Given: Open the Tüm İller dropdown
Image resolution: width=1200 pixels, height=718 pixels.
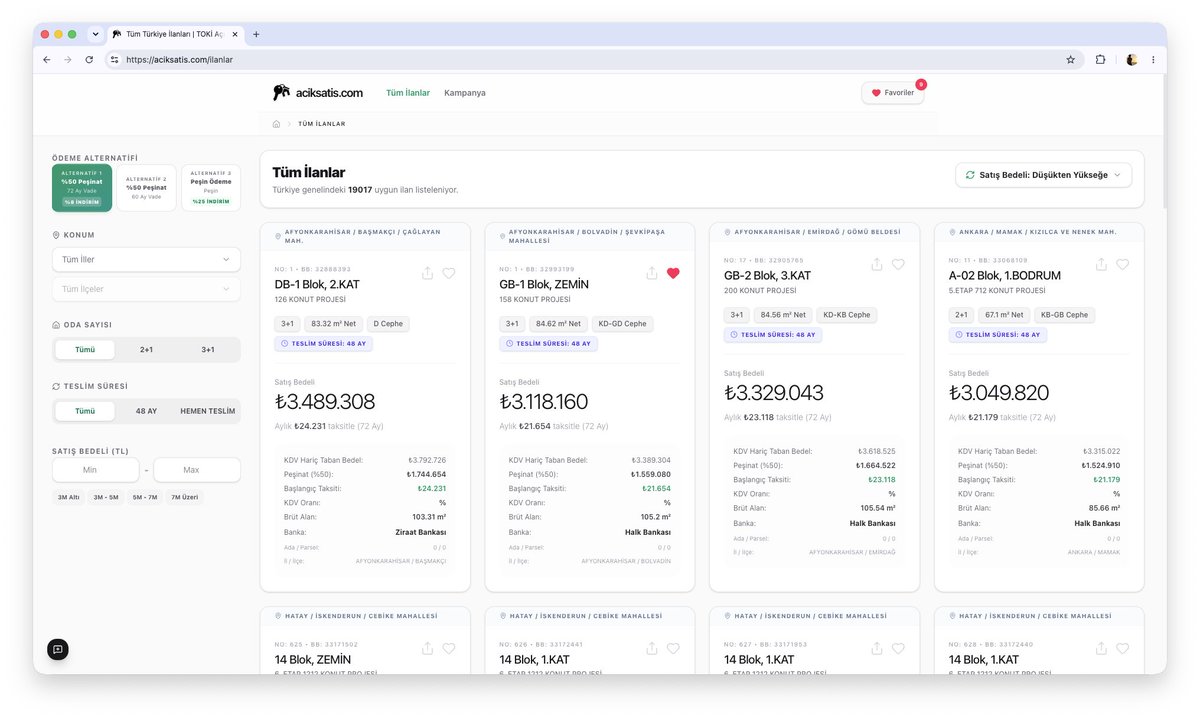Looking at the screenshot, I should (x=146, y=259).
